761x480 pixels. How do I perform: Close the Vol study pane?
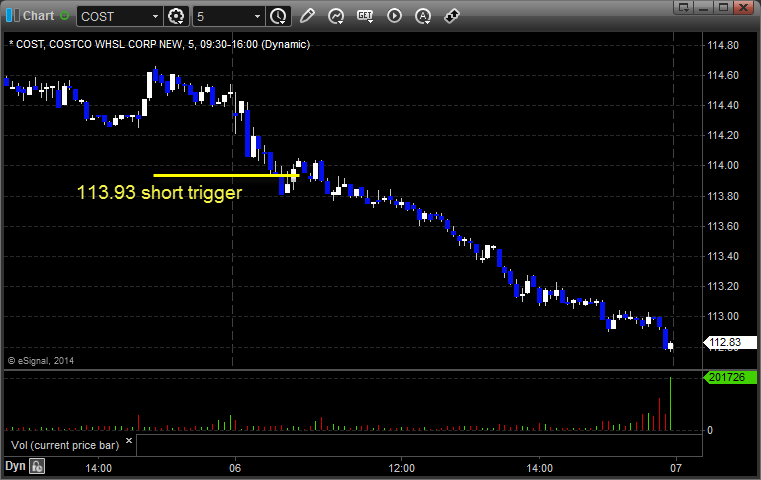[129, 441]
